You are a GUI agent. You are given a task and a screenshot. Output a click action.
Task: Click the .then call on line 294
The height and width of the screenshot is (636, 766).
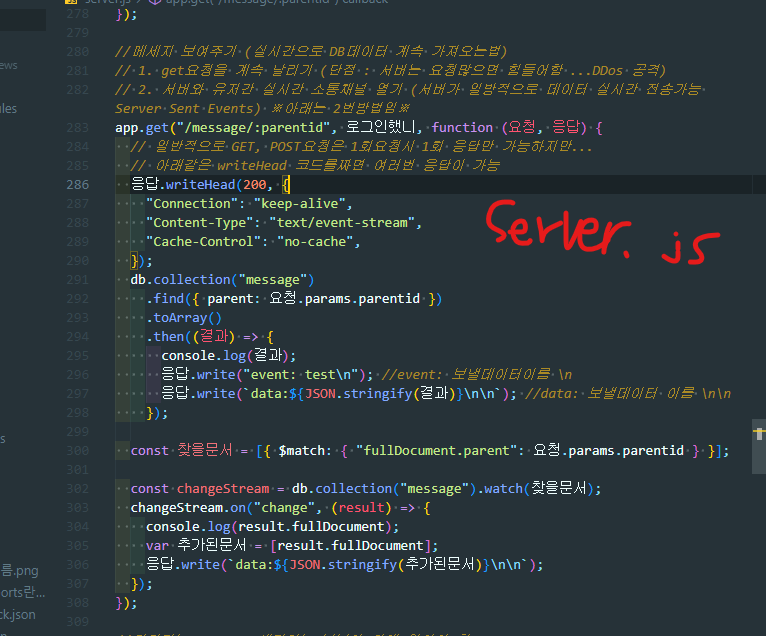(165, 337)
